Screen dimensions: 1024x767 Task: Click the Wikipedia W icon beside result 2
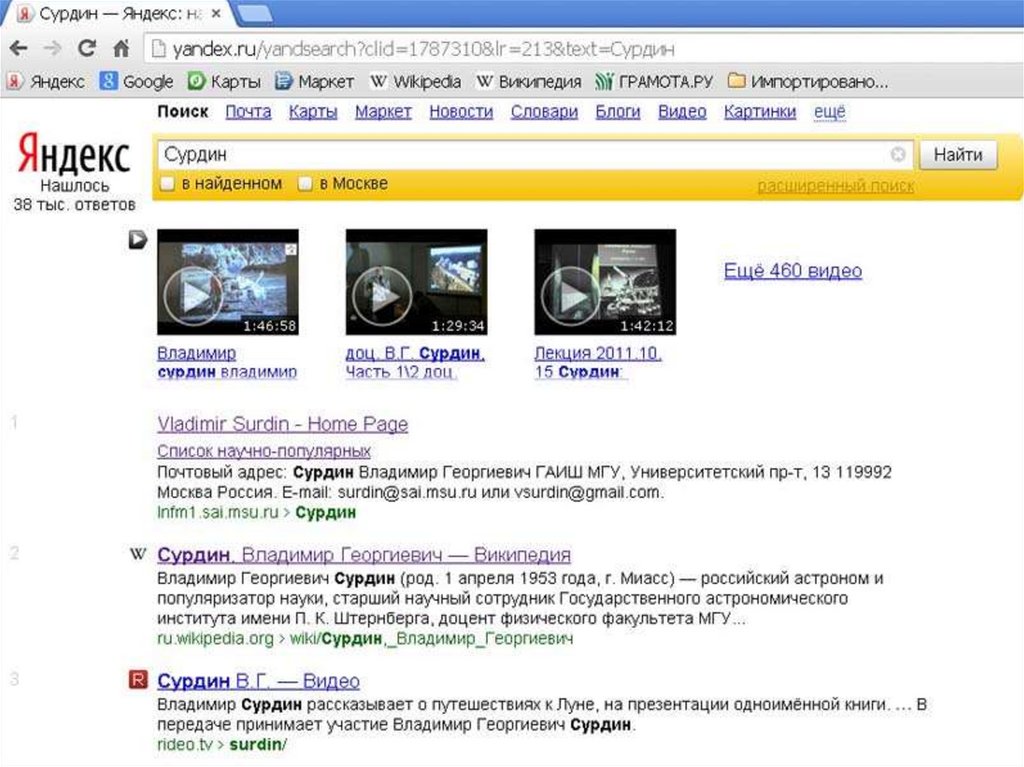coord(138,555)
